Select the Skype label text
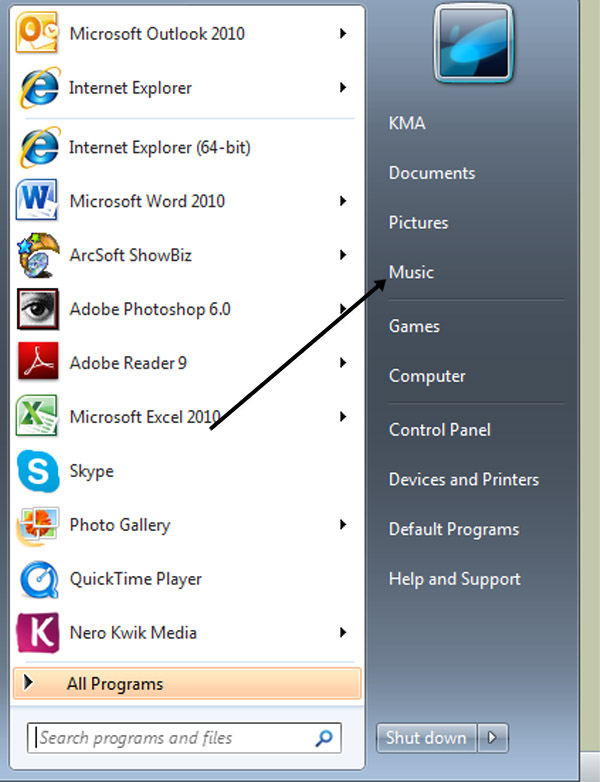This screenshot has height=782, width=600. [91, 471]
